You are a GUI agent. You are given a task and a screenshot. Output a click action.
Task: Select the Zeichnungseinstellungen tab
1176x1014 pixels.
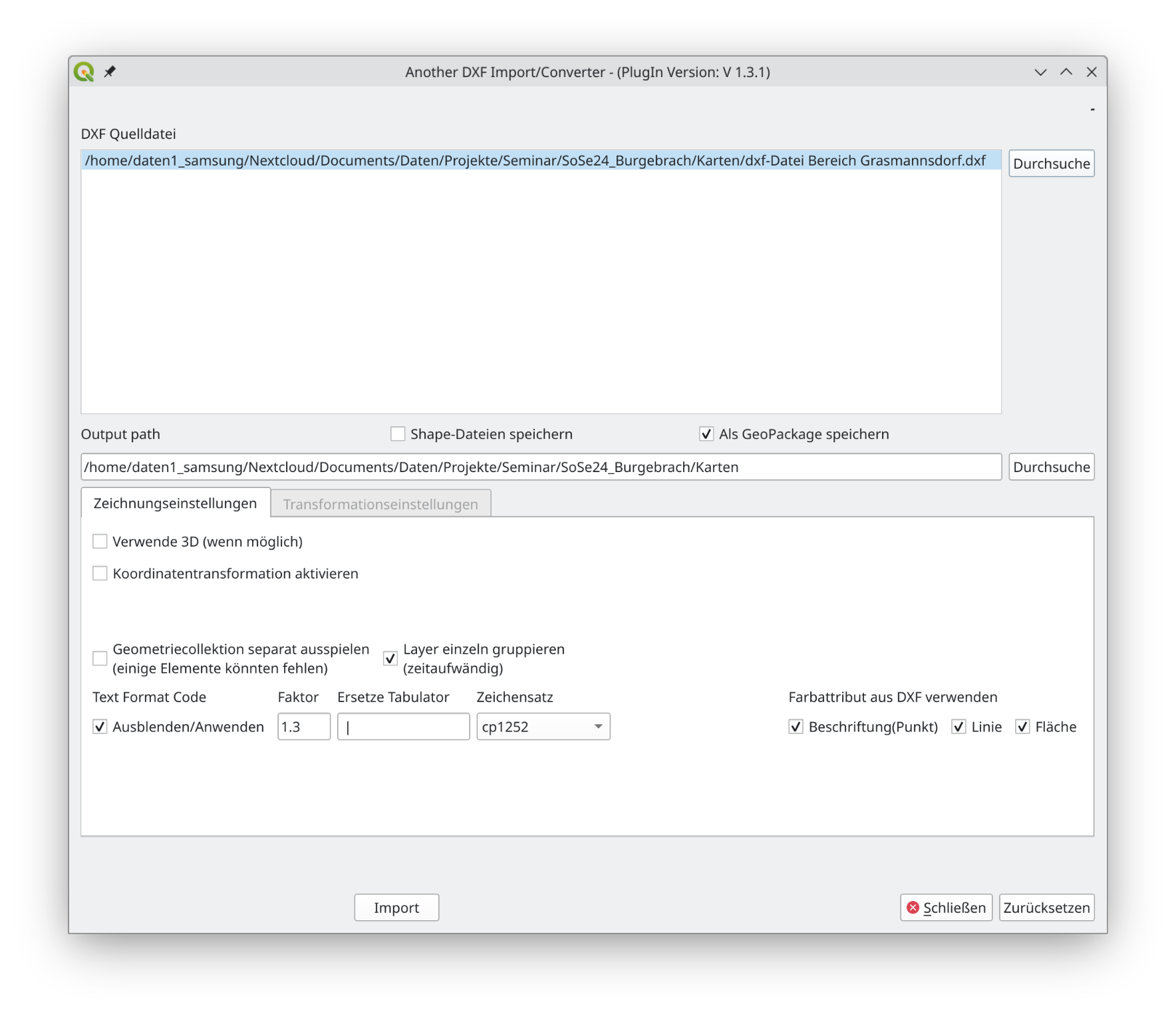175,503
